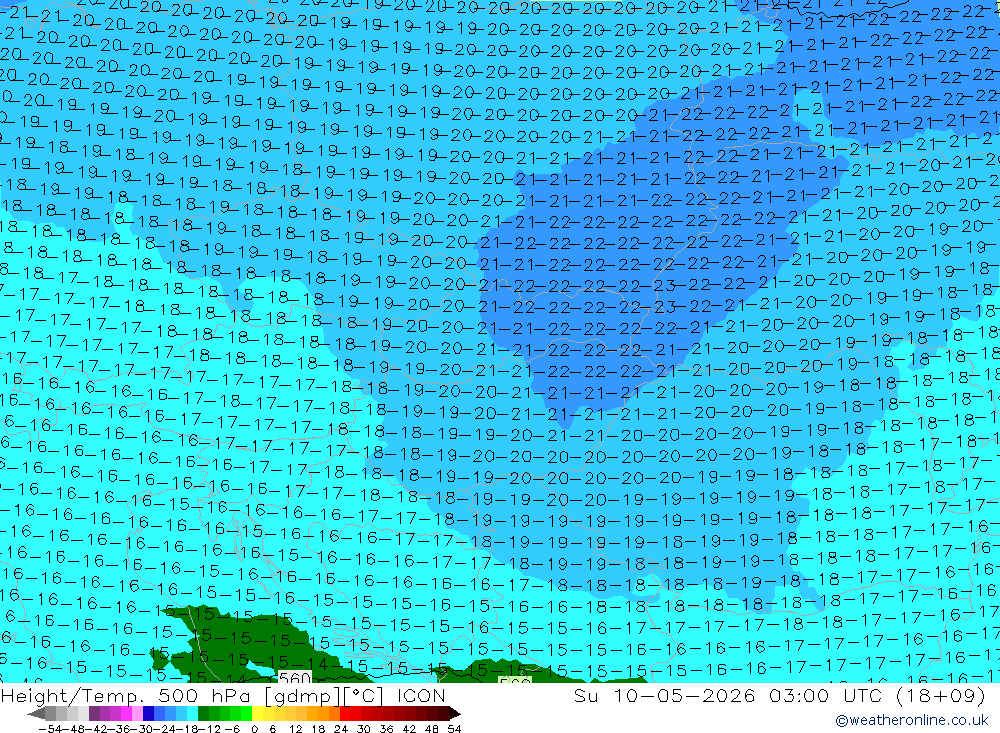Select the 'ICON' model name
Screen dimensions: 1000x733
pos(421,695)
